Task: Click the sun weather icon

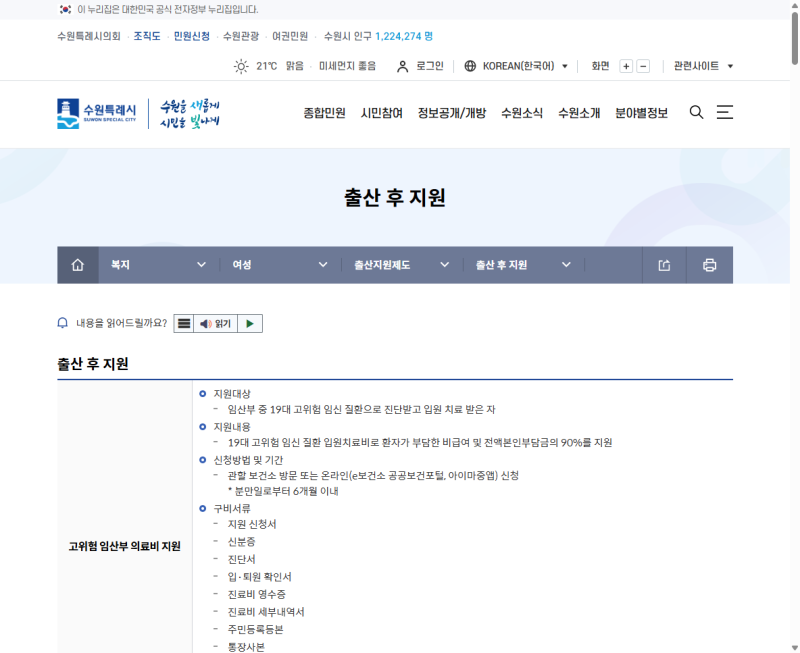Action: tap(241, 66)
